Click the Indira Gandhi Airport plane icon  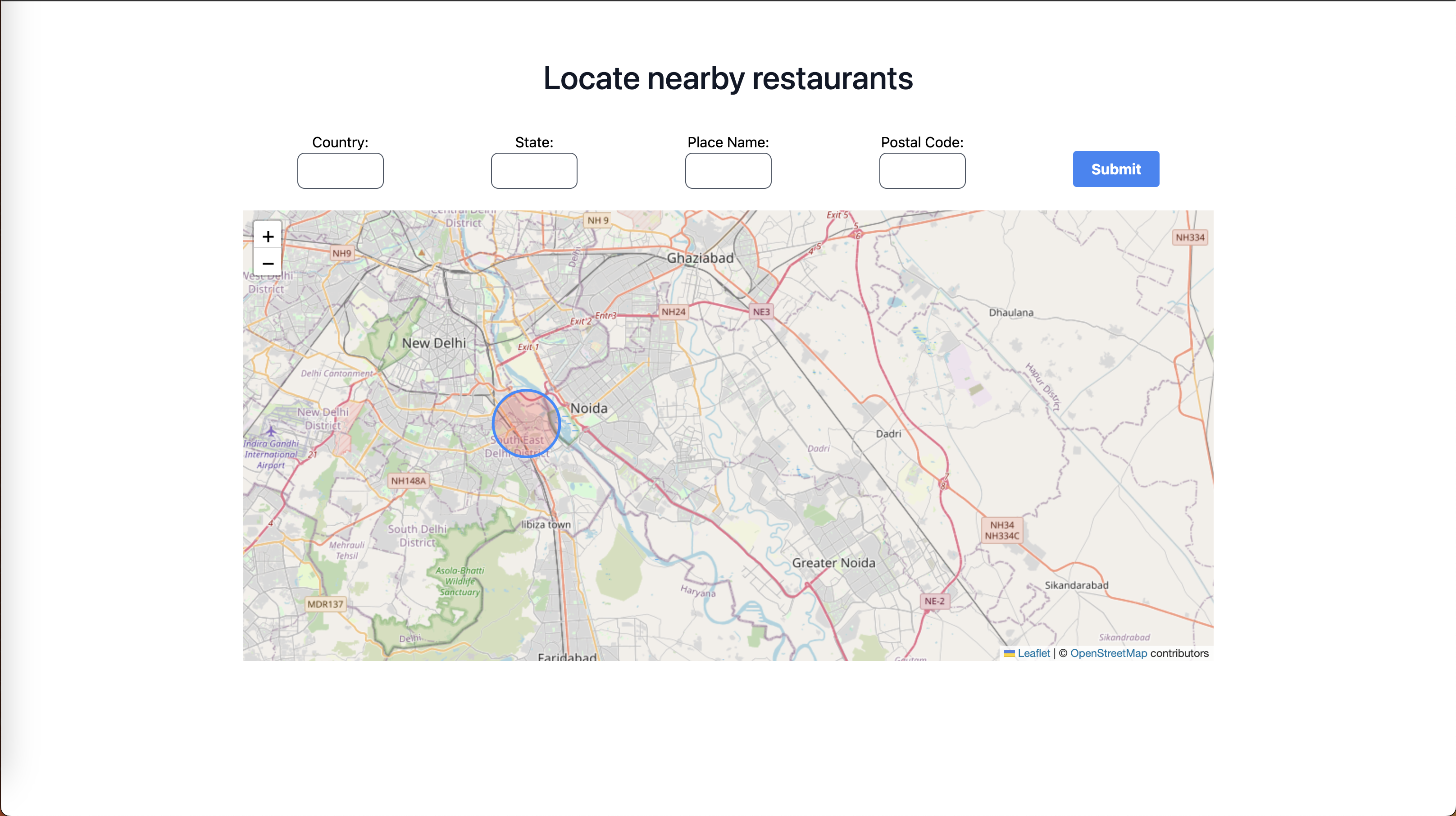click(x=271, y=431)
